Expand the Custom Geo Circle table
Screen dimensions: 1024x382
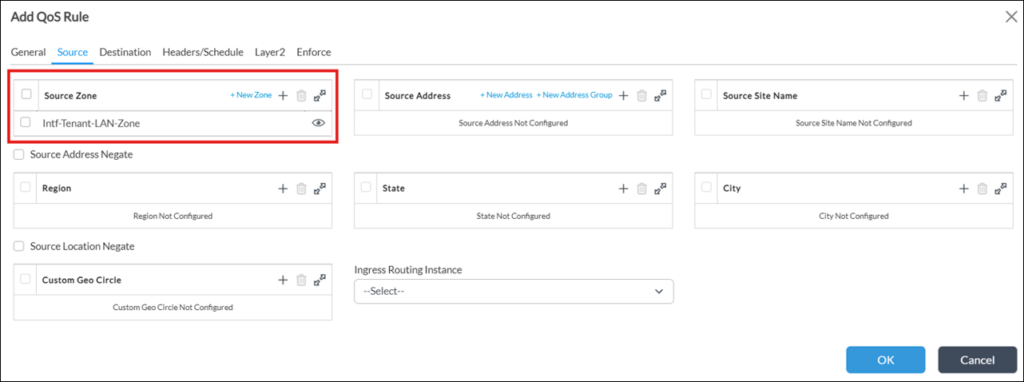pyautogui.click(x=320, y=279)
